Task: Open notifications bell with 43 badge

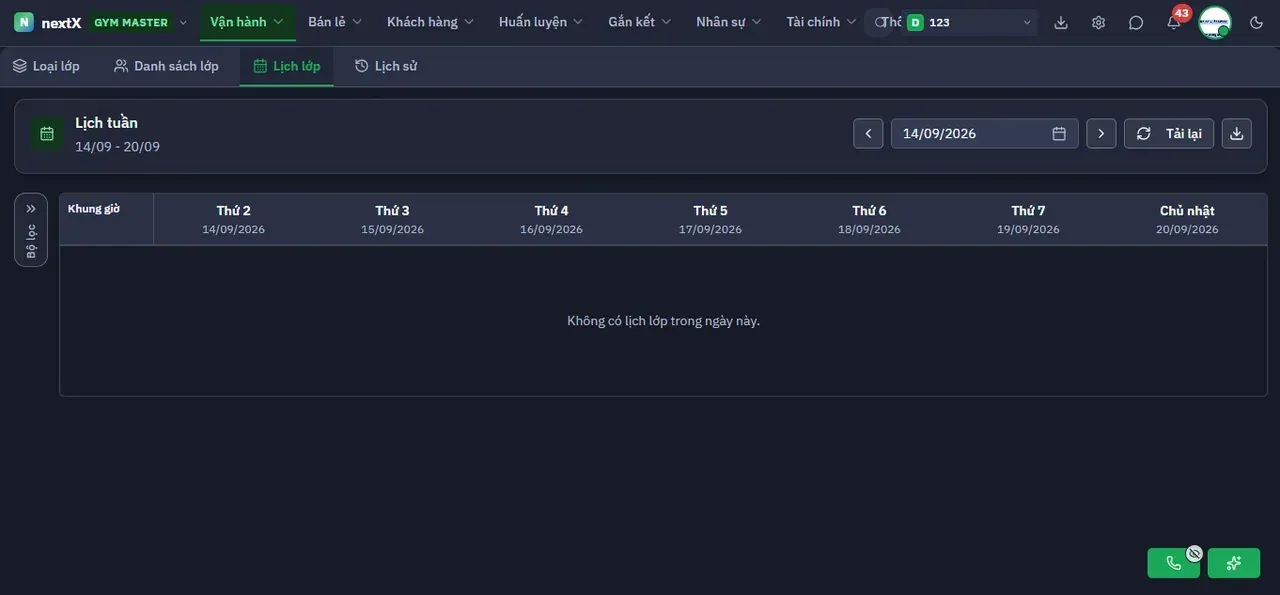Action: tap(1174, 22)
